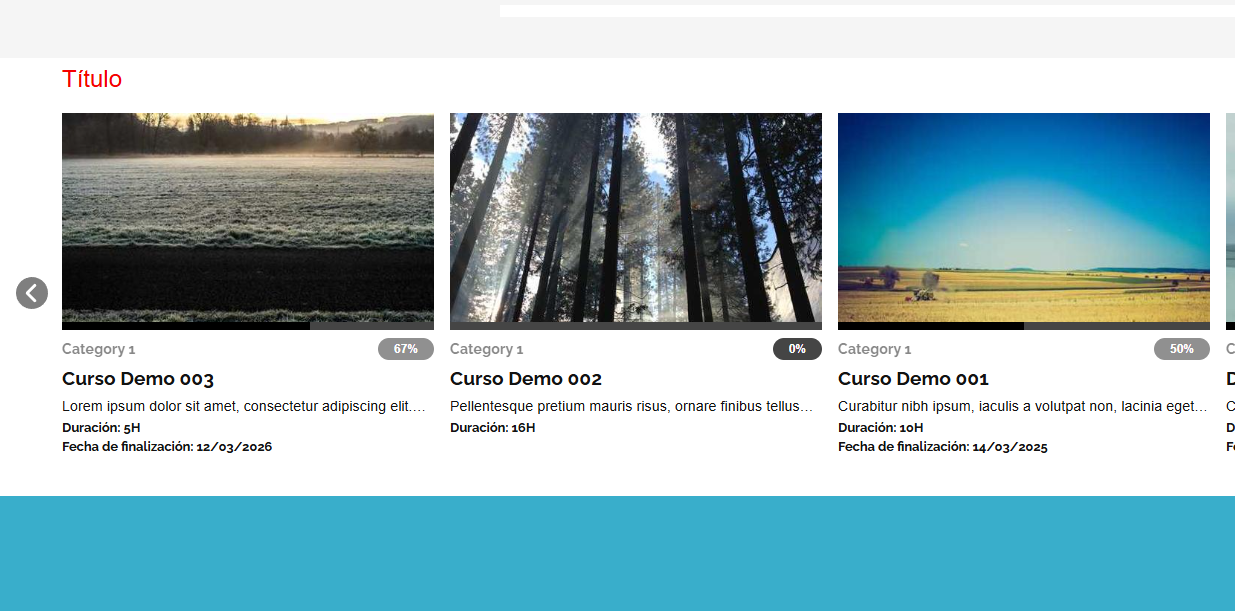Screen dimensions: 1235x611
Task: Click the Lorem ipsum dolor sit amet description
Action: [244, 407]
